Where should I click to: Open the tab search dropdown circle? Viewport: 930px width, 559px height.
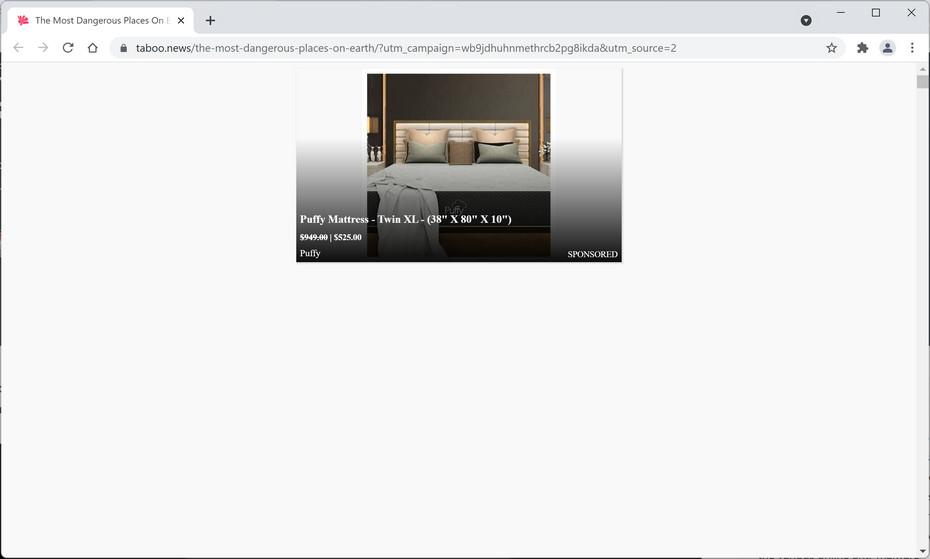tap(806, 20)
